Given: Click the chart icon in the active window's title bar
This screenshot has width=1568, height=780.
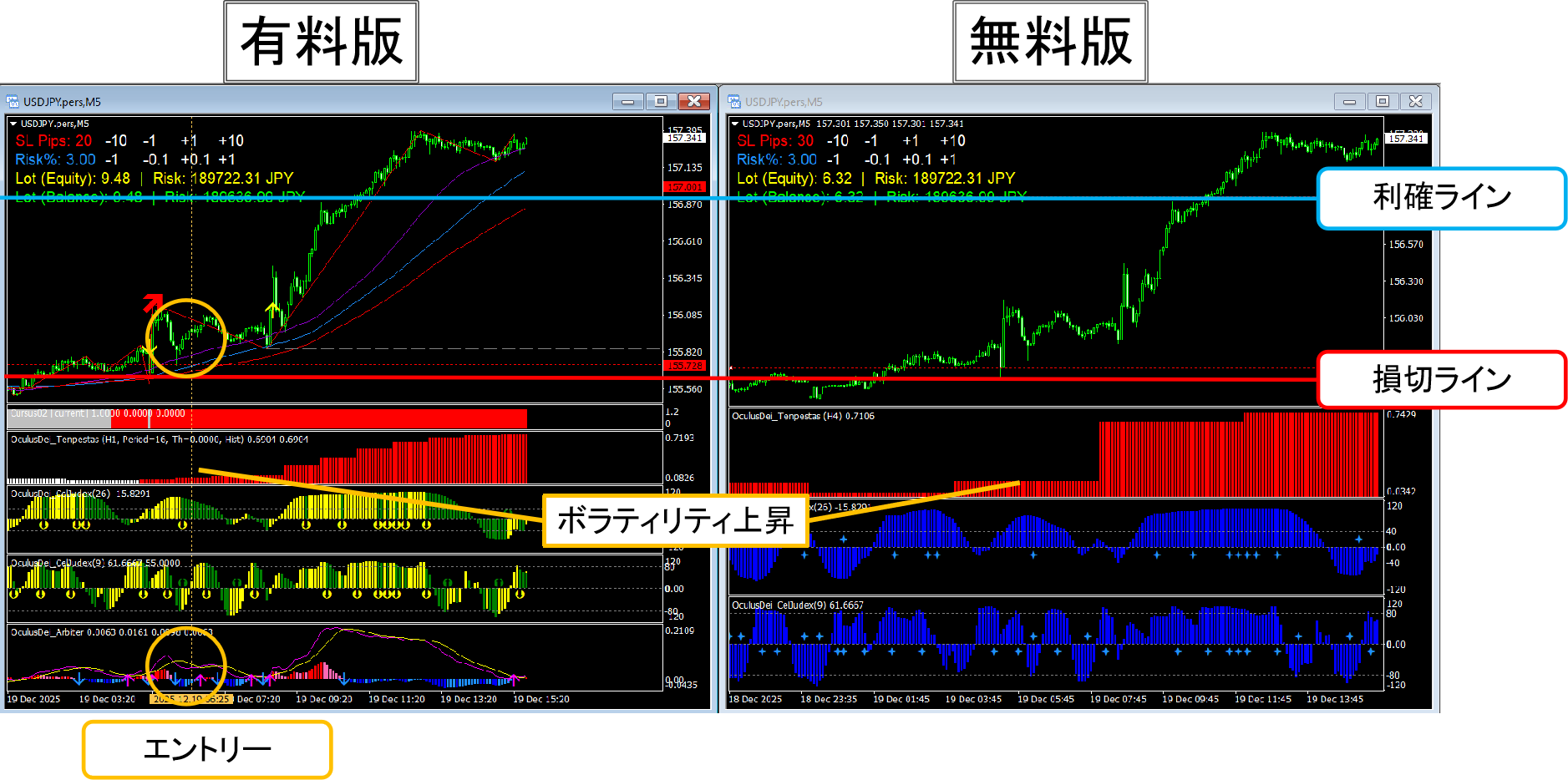Looking at the screenshot, I should coord(13,102).
